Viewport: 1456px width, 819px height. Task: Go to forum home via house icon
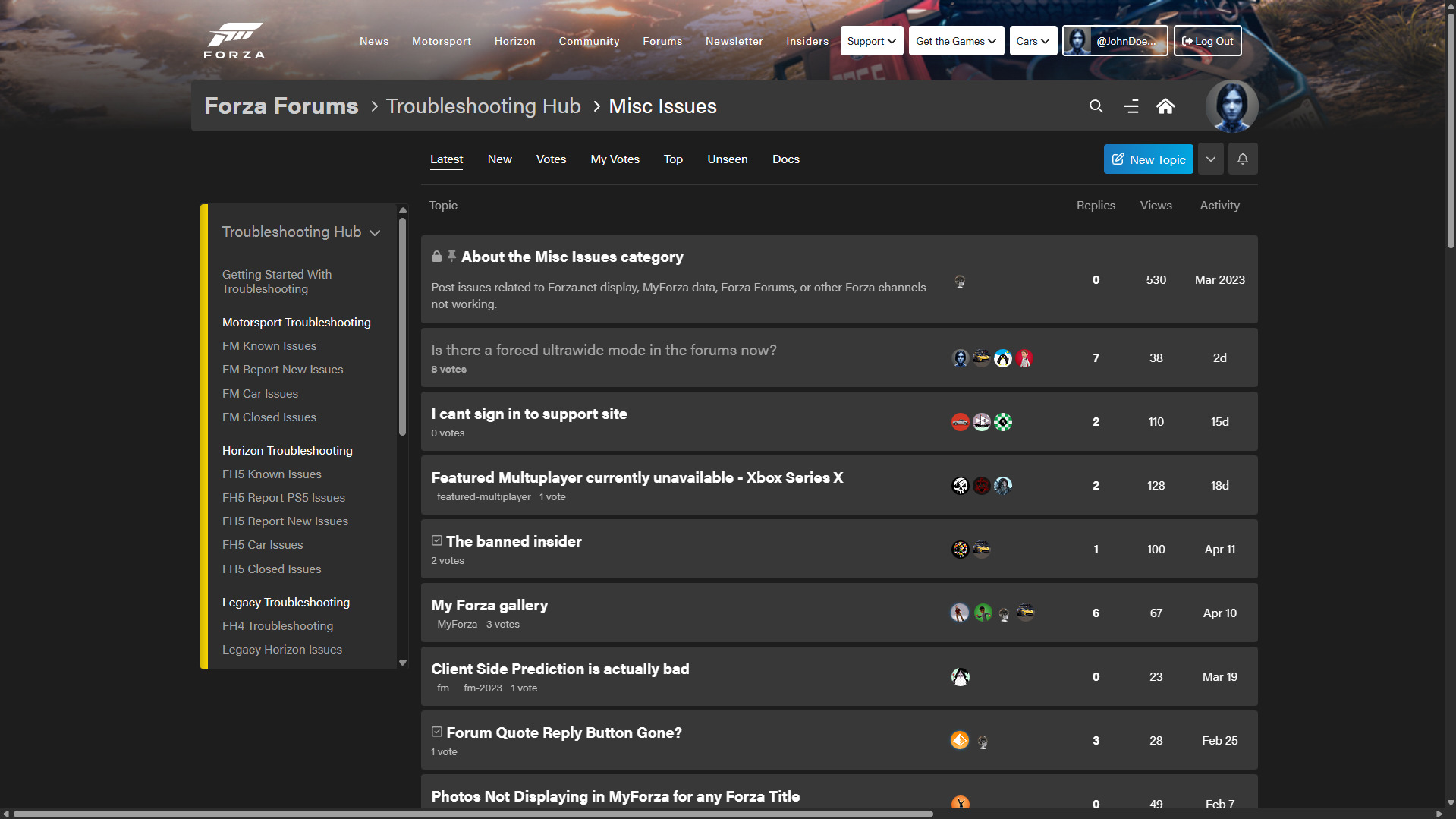click(1165, 106)
